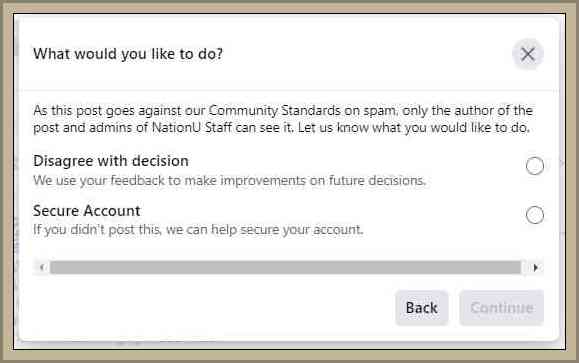Select the Disagree with decision radio button
Viewport: 579px width, 363px height.
(535, 166)
